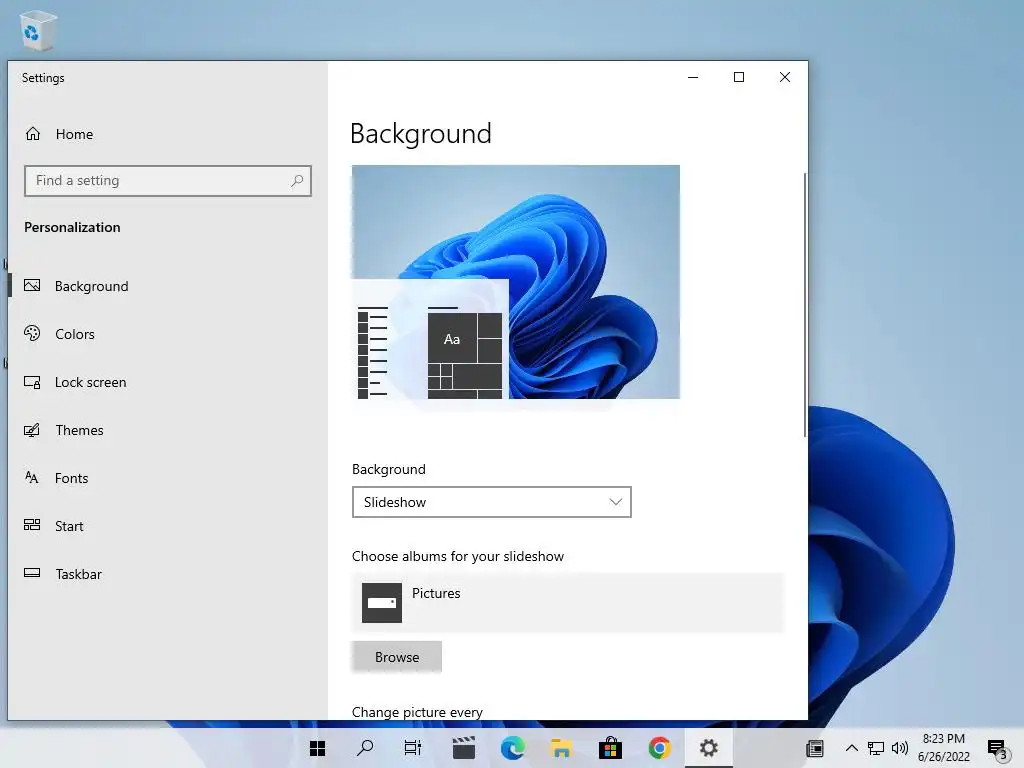
Task: Open taskbar Search magnifier
Action: (365, 748)
